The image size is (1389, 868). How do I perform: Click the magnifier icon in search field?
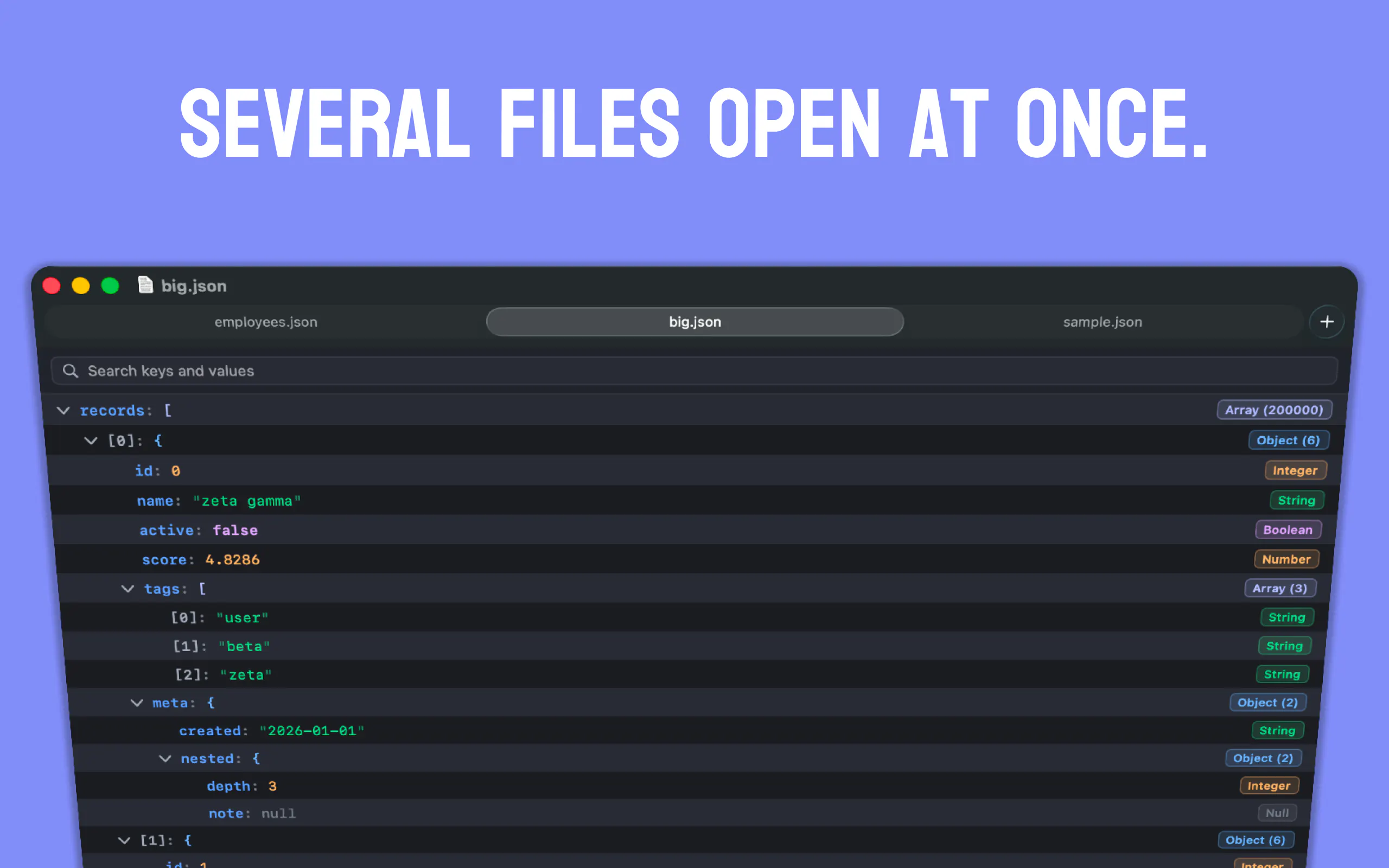[70, 371]
